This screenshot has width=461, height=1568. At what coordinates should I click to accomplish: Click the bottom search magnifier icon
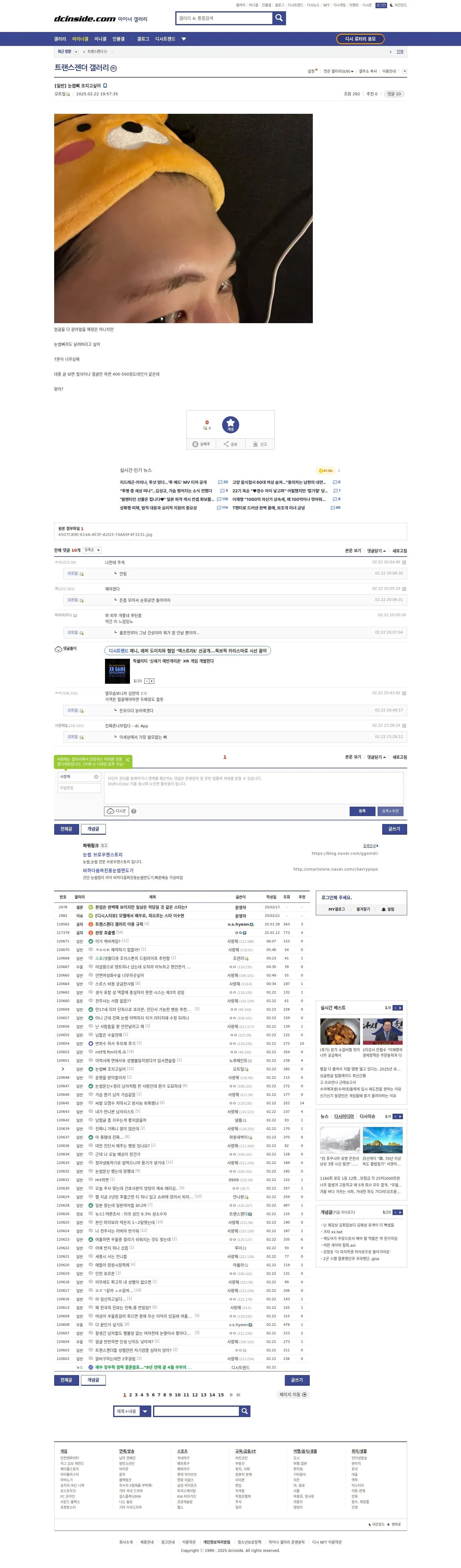(x=244, y=1411)
